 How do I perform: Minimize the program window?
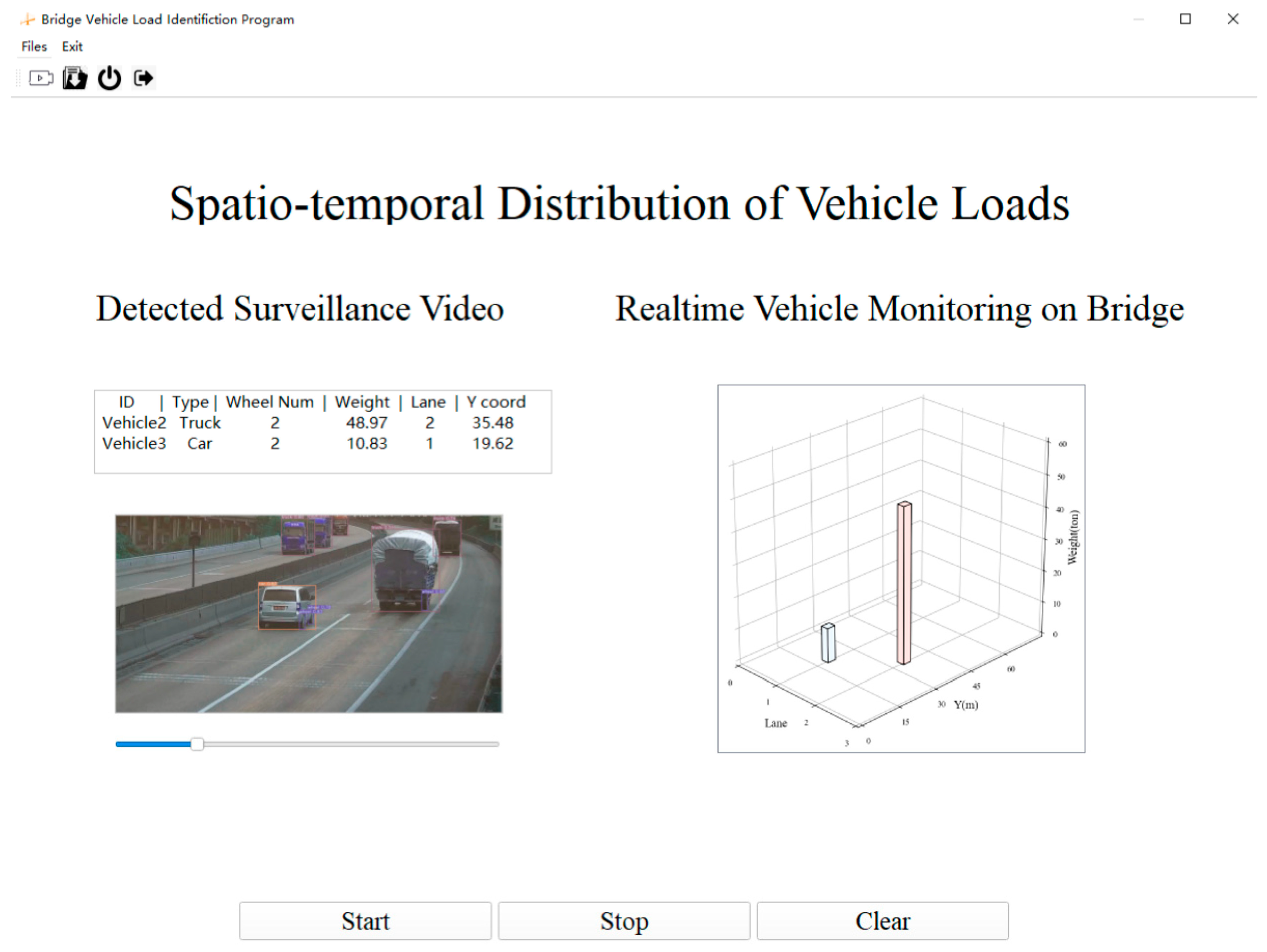(x=1138, y=20)
